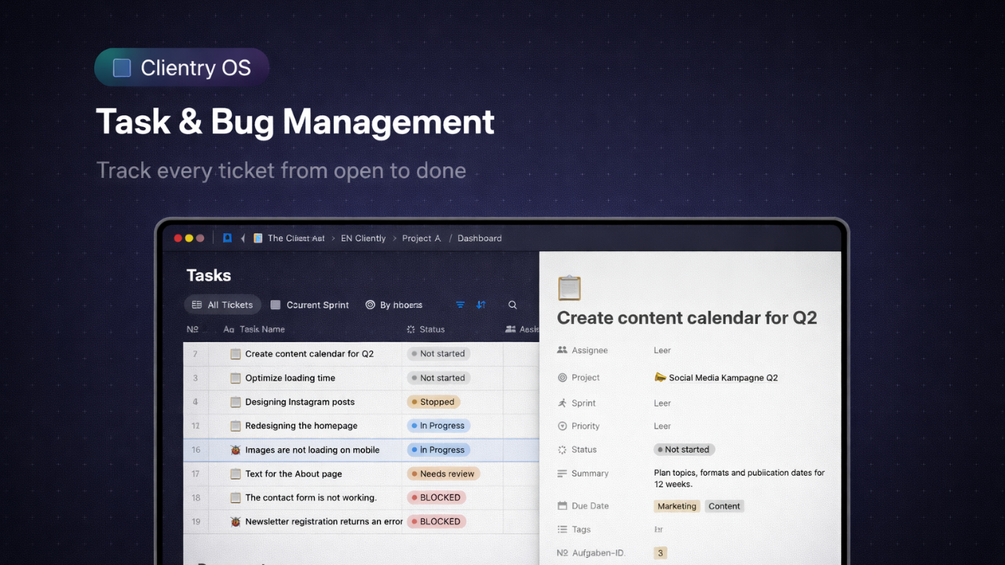Open the Needs review status badge

tap(443, 474)
